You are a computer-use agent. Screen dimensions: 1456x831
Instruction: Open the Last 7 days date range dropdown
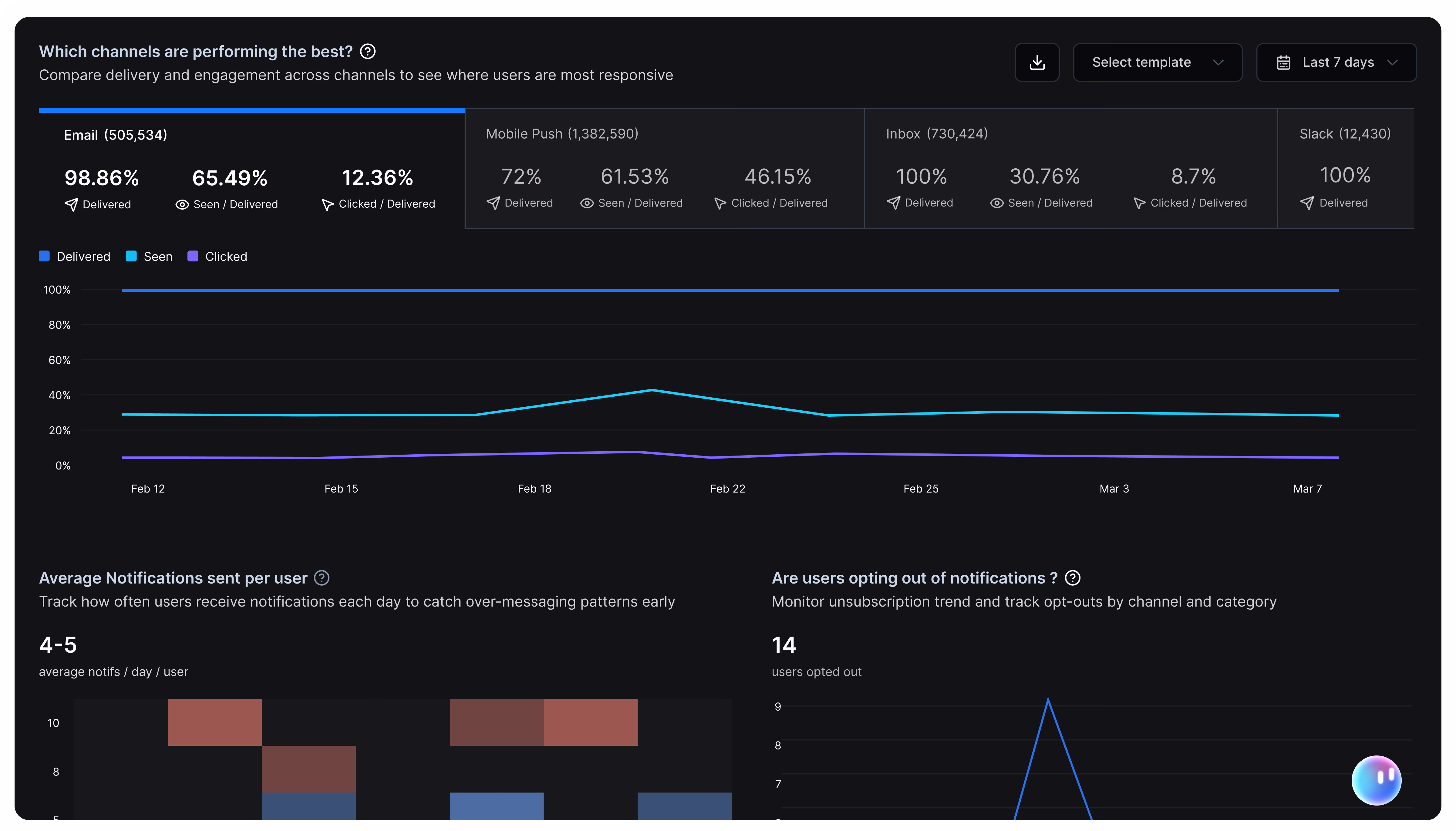(x=1336, y=62)
